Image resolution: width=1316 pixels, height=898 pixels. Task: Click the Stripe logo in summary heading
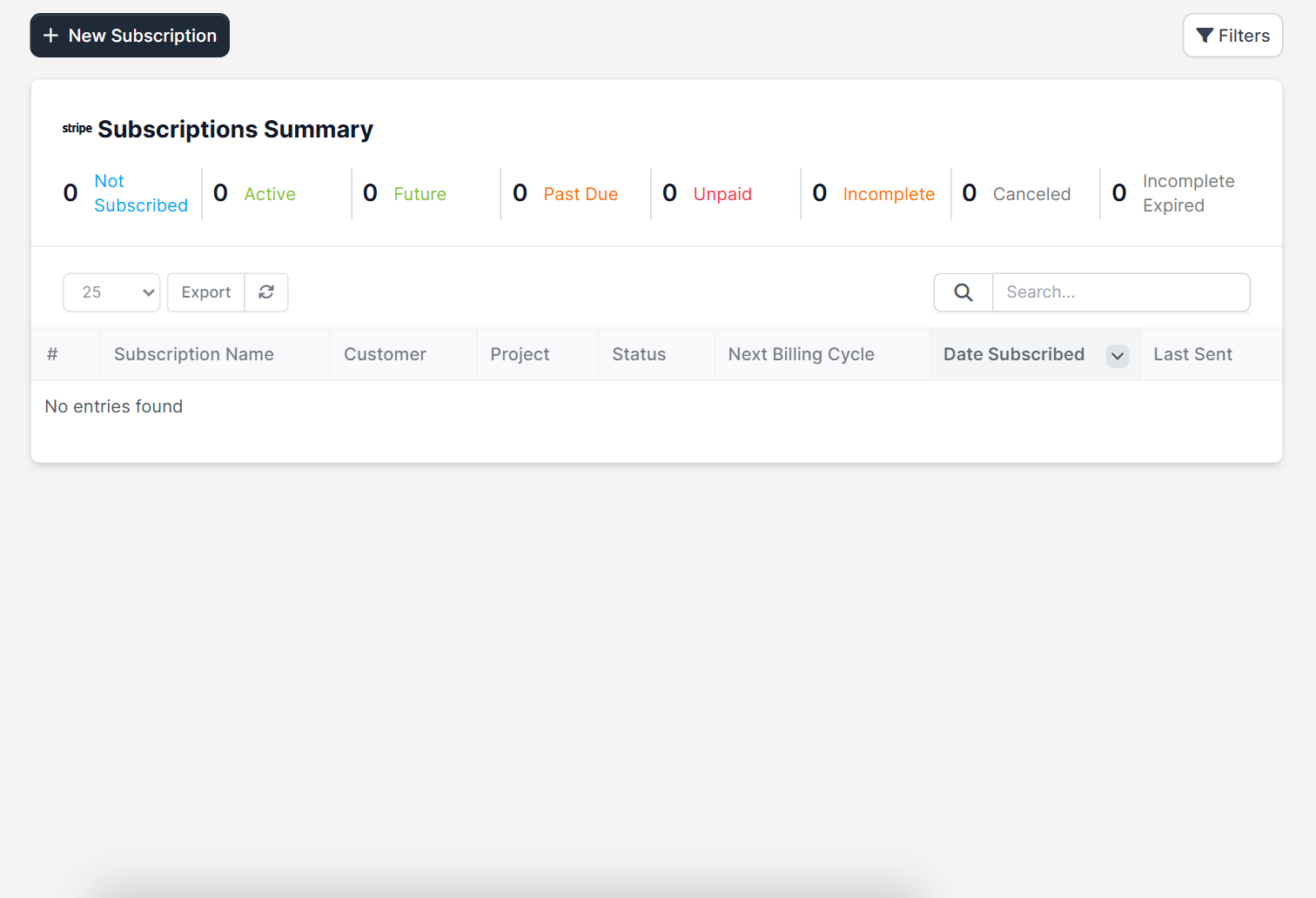(77, 129)
